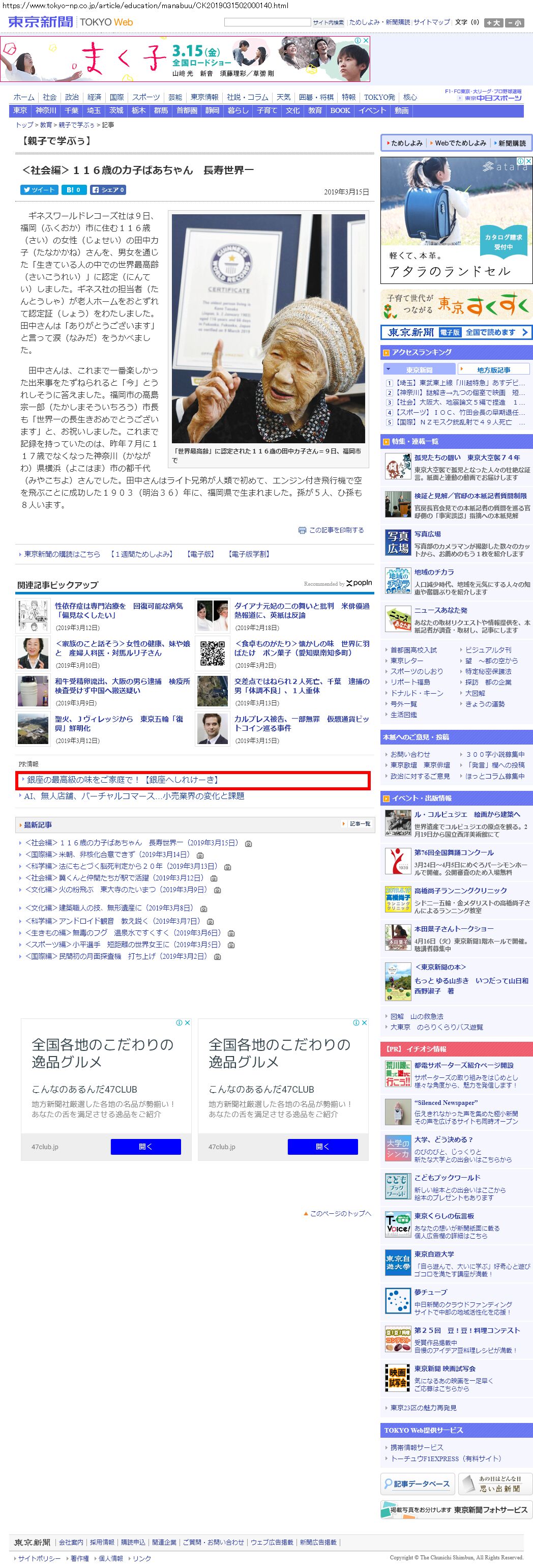Screen dimensions: 533x1568
Task: Click 東京新聞フォトサービス banner
Action: click(x=456, y=1509)
